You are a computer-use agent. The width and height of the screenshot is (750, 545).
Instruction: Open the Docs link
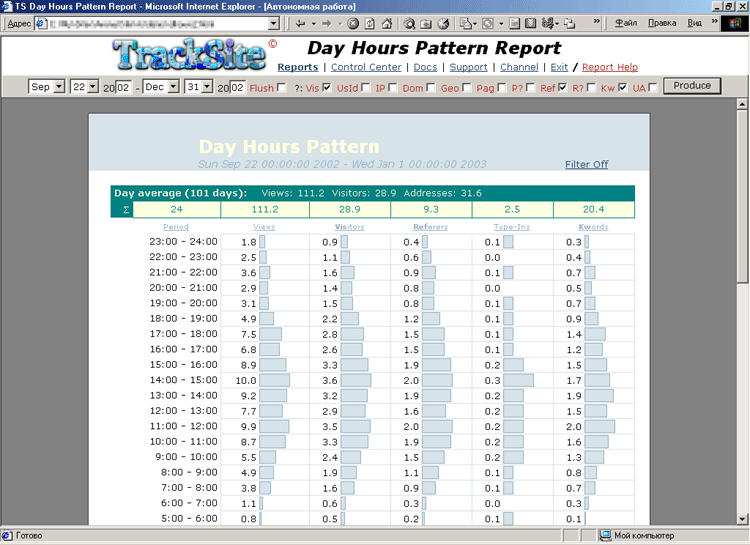point(425,67)
